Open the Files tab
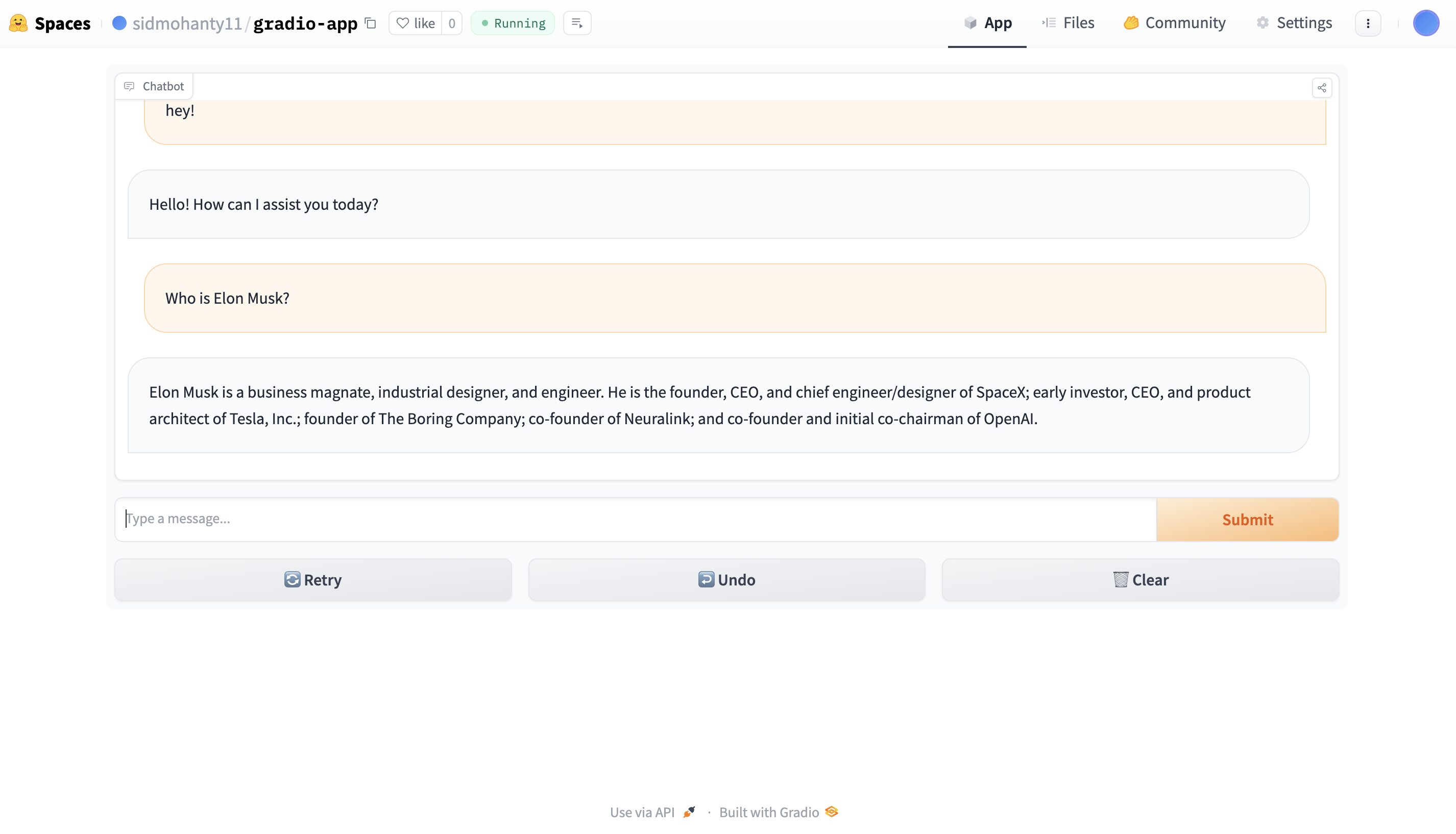 (x=1068, y=23)
